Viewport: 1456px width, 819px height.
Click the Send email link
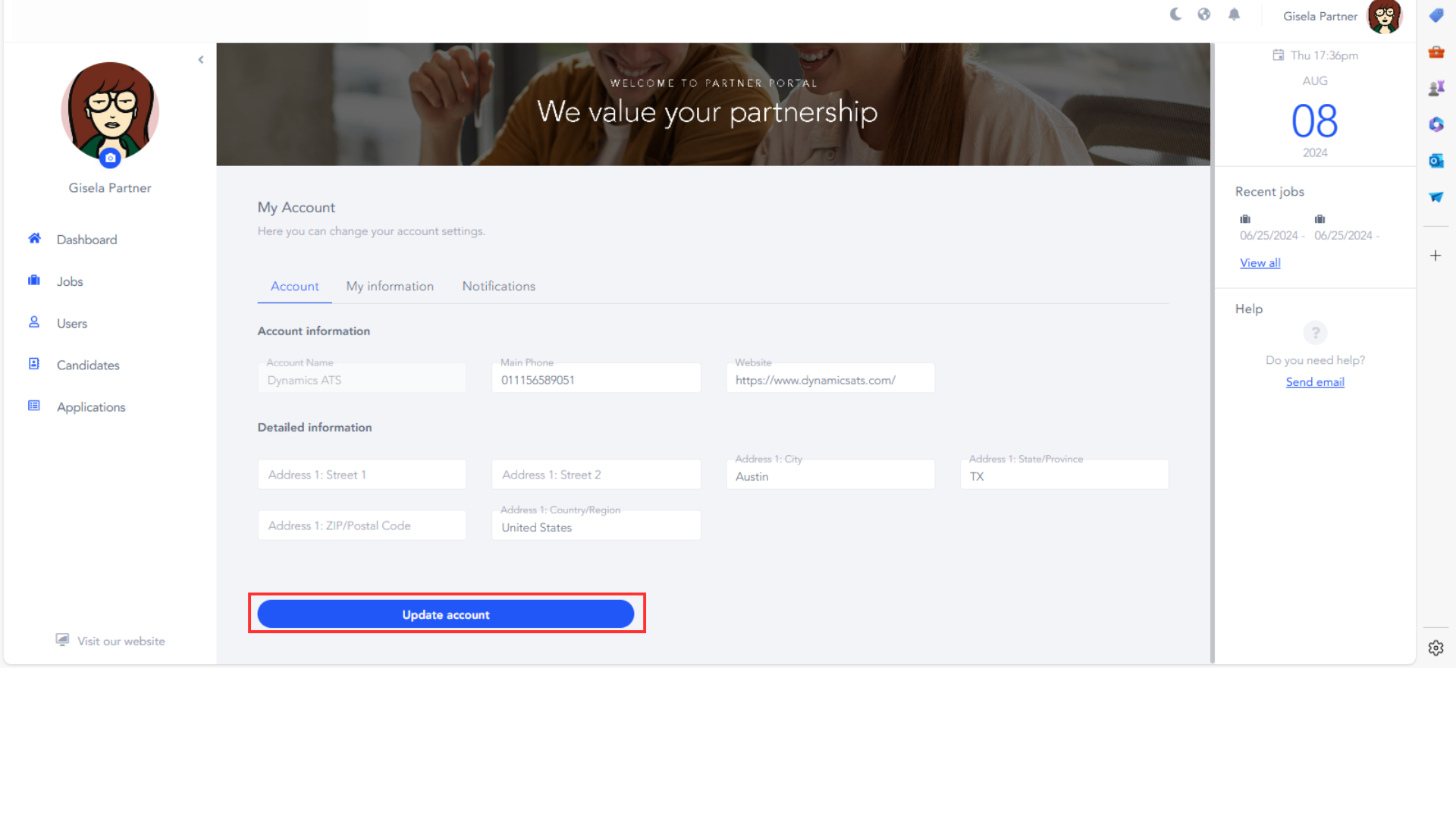(1315, 382)
